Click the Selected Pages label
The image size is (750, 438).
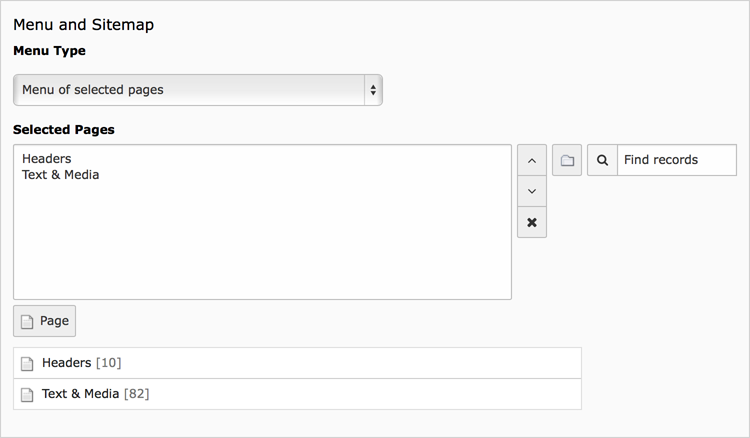[63, 130]
